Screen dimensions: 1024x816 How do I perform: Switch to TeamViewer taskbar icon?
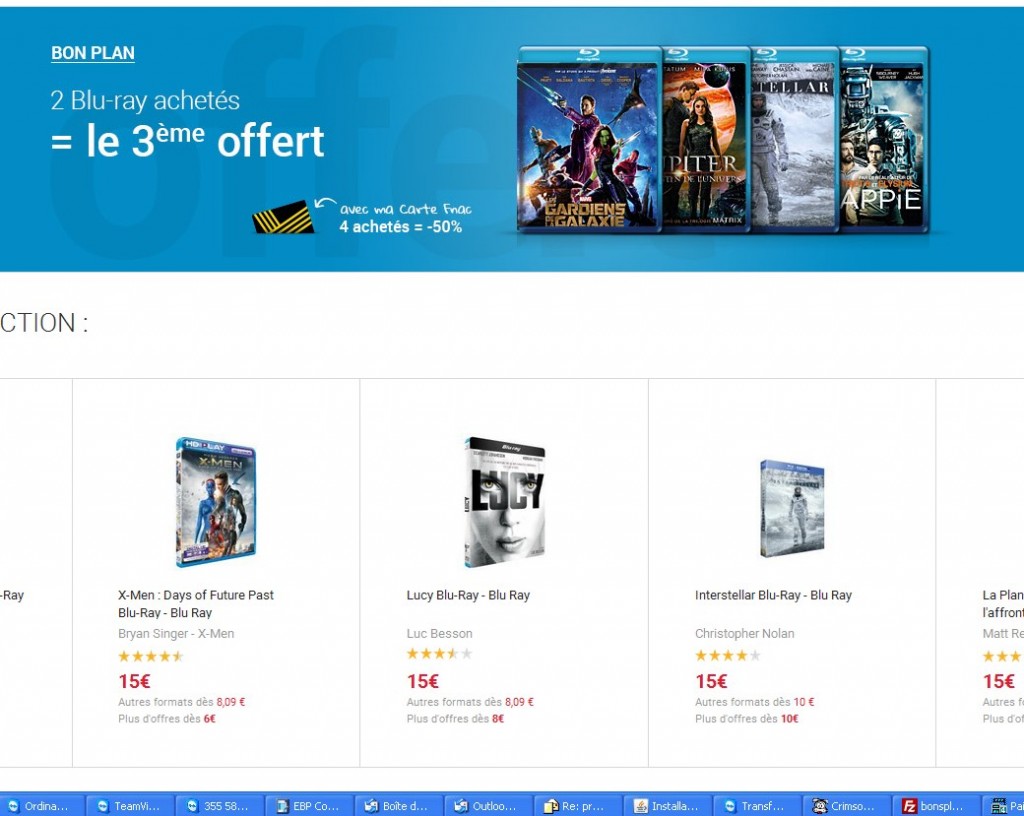click(x=130, y=806)
